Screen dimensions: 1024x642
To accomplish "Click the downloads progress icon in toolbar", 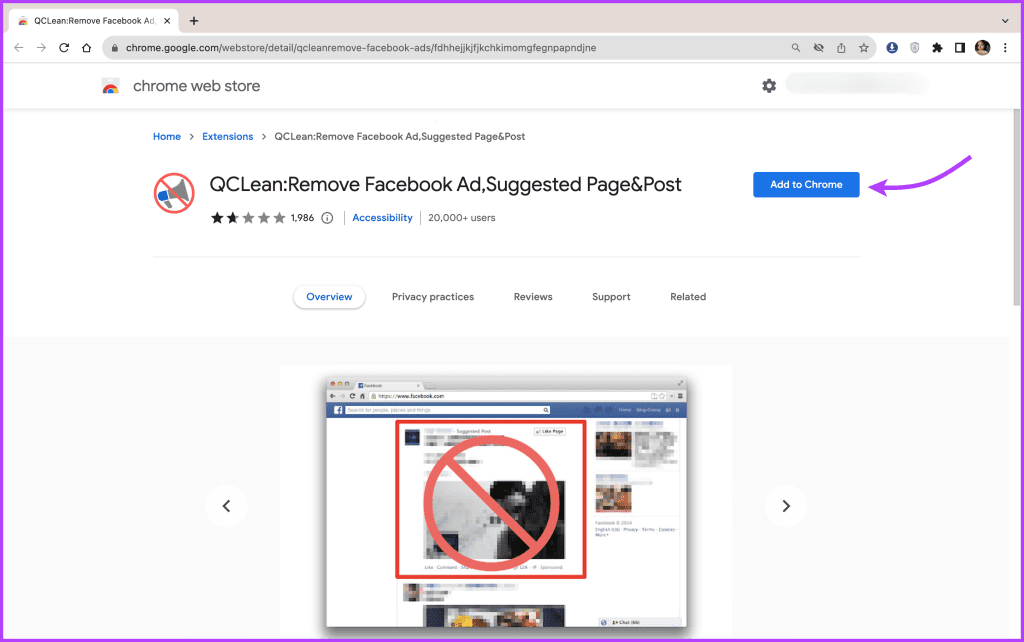I will tap(892, 47).
